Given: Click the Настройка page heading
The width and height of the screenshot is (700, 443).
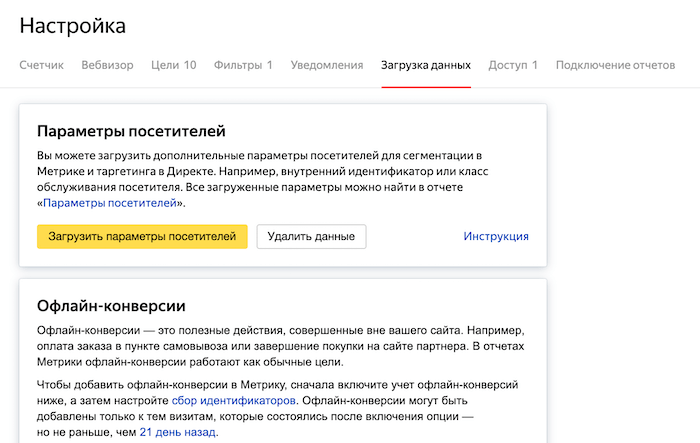Looking at the screenshot, I should point(73,26).
